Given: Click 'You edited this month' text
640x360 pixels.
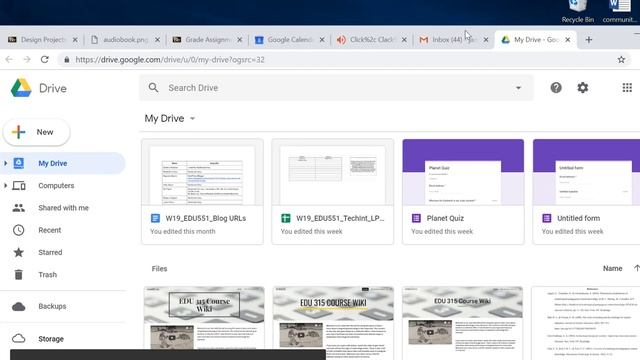Looking at the screenshot, I should (182, 231).
